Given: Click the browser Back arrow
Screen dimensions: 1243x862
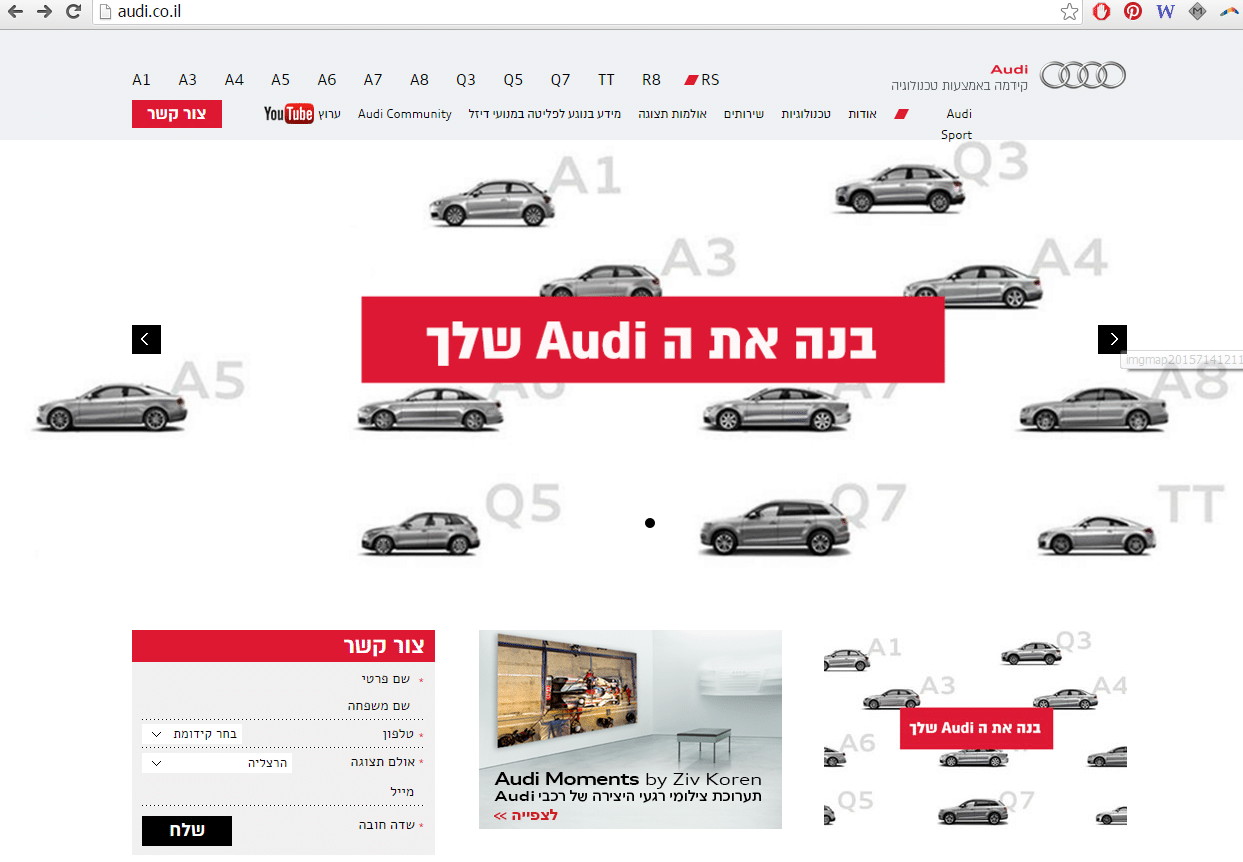Looking at the screenshot, I should (15, 12).
